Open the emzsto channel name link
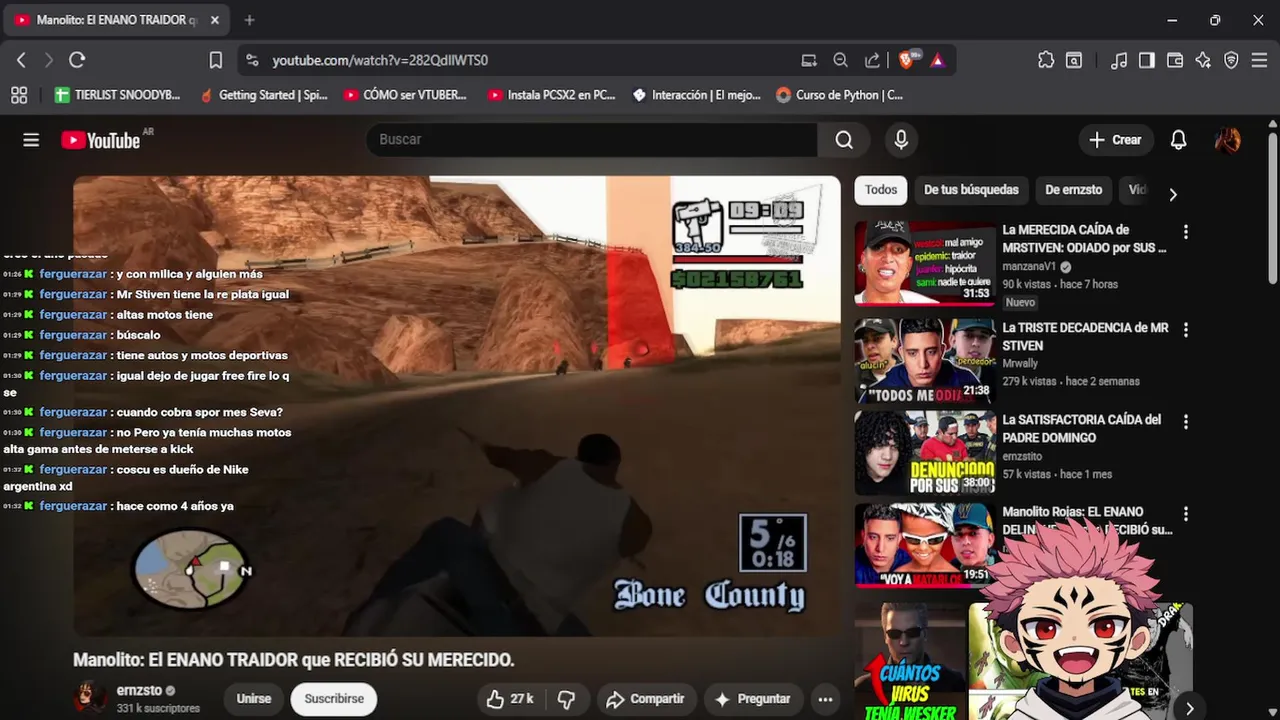 click(139, 691)
